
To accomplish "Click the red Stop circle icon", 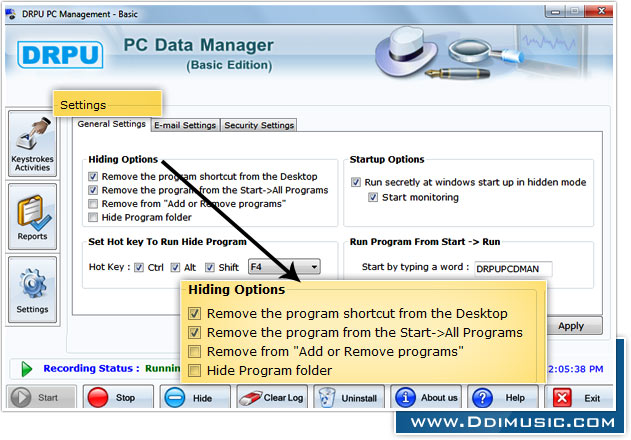I will click(98, 398).
